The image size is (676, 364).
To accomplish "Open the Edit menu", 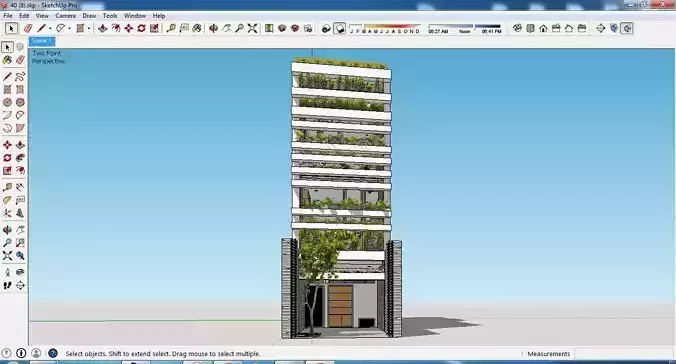I will click(24, 16).
